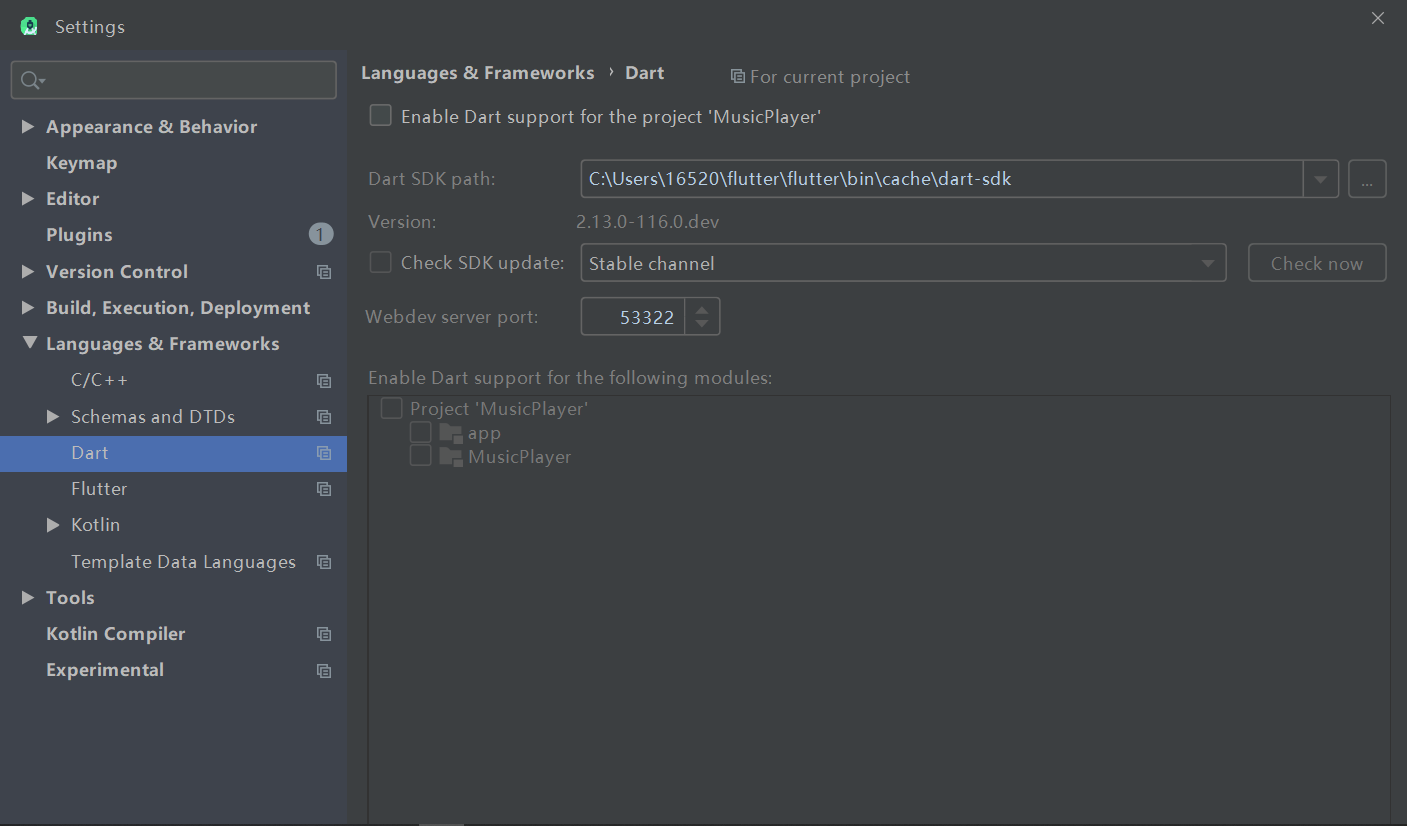Image resolution: width=1407 pixels, height=826 pixels.
Task: Click project-level icon beside Template Data Languages
Action: (324, 562)
